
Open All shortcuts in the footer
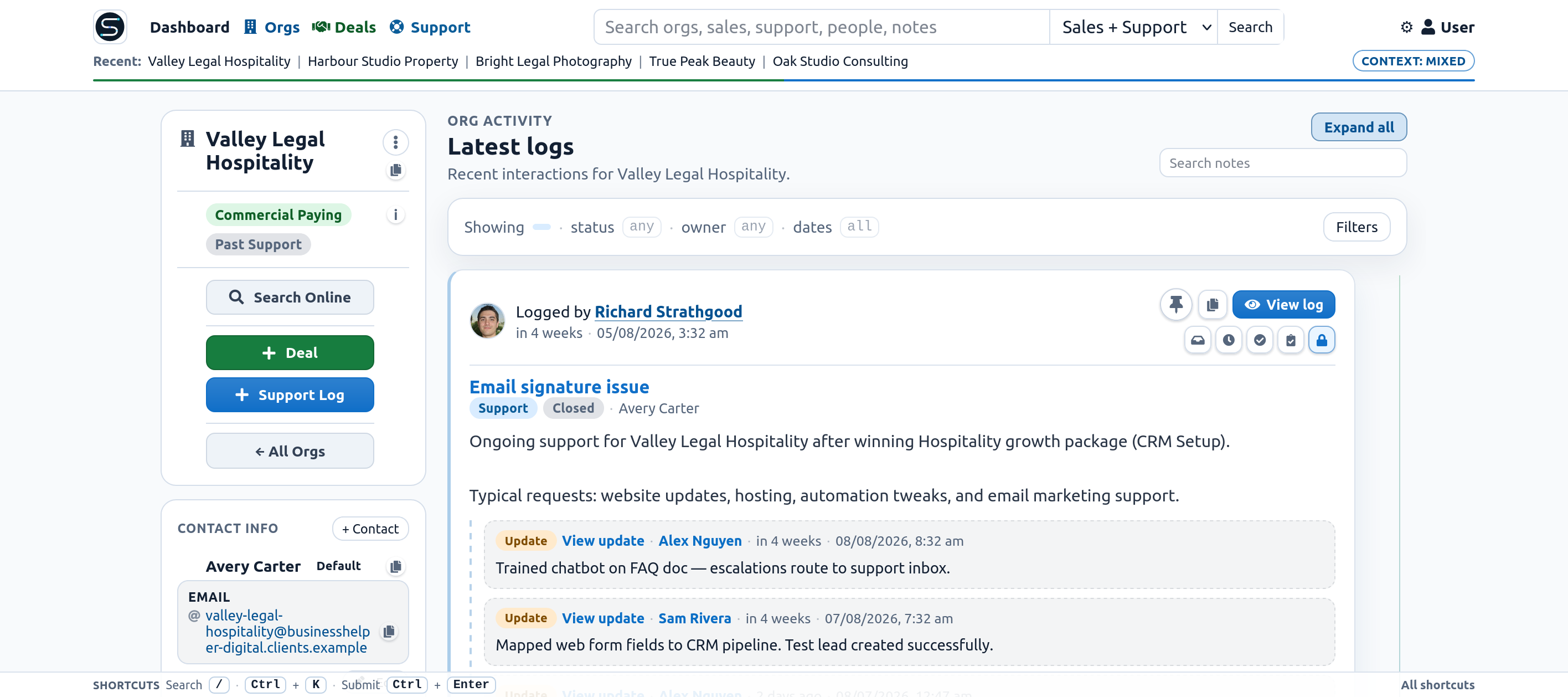1437,685
